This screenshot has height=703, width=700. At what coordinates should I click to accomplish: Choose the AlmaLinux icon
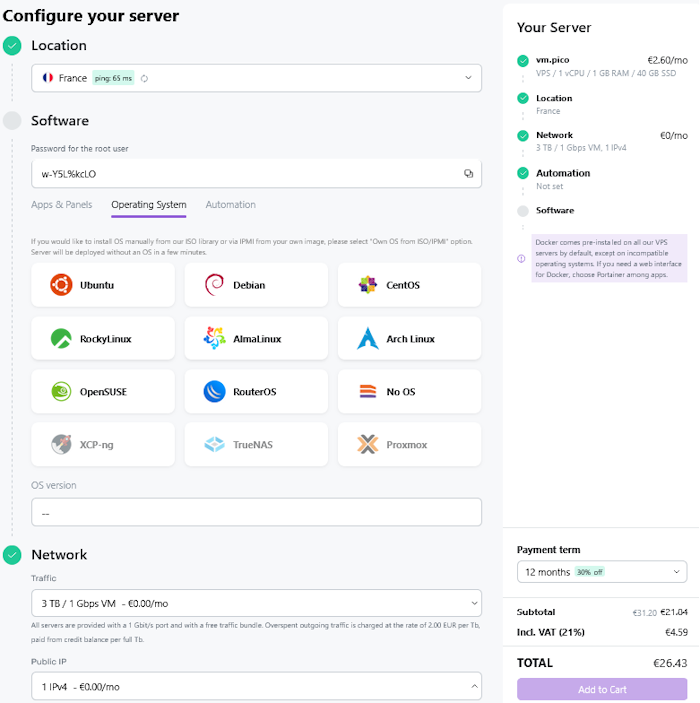click(214, 339)
